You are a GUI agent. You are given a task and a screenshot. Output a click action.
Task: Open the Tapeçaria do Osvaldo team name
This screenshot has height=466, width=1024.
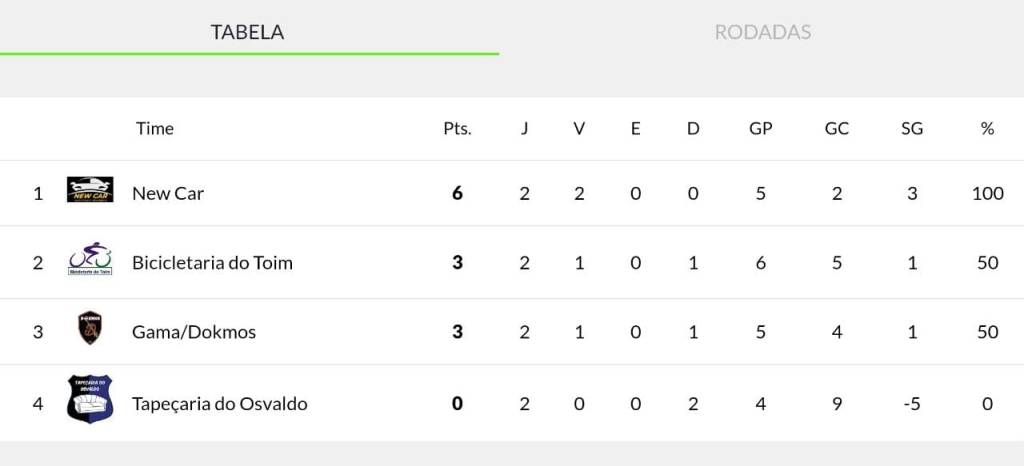coord(219,404)
